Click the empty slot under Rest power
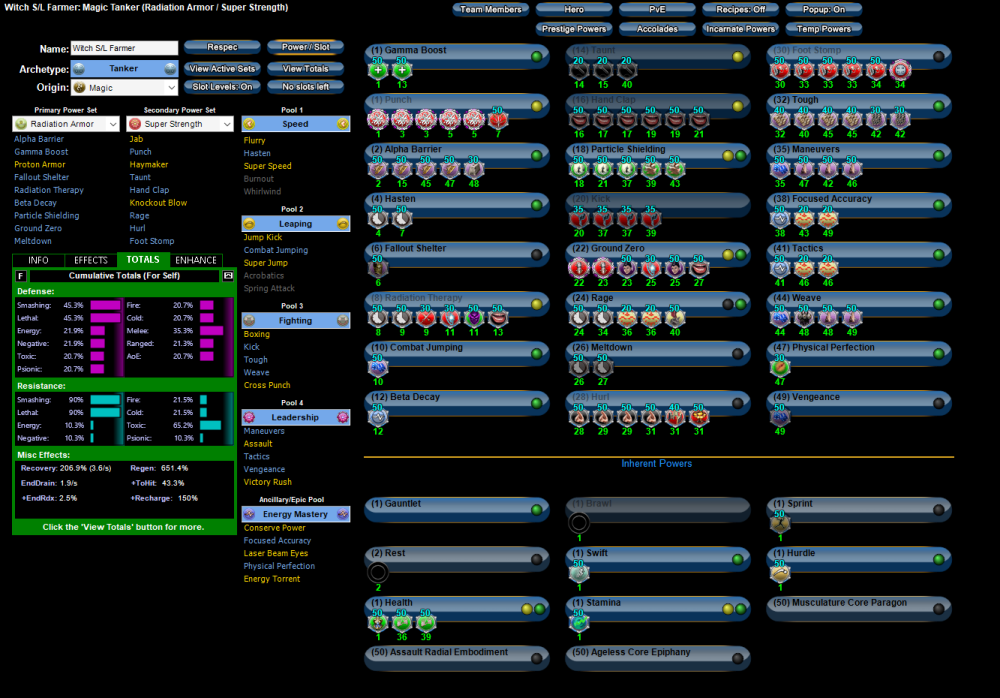Screen dimensions: 1000x698 click(378, 573)
